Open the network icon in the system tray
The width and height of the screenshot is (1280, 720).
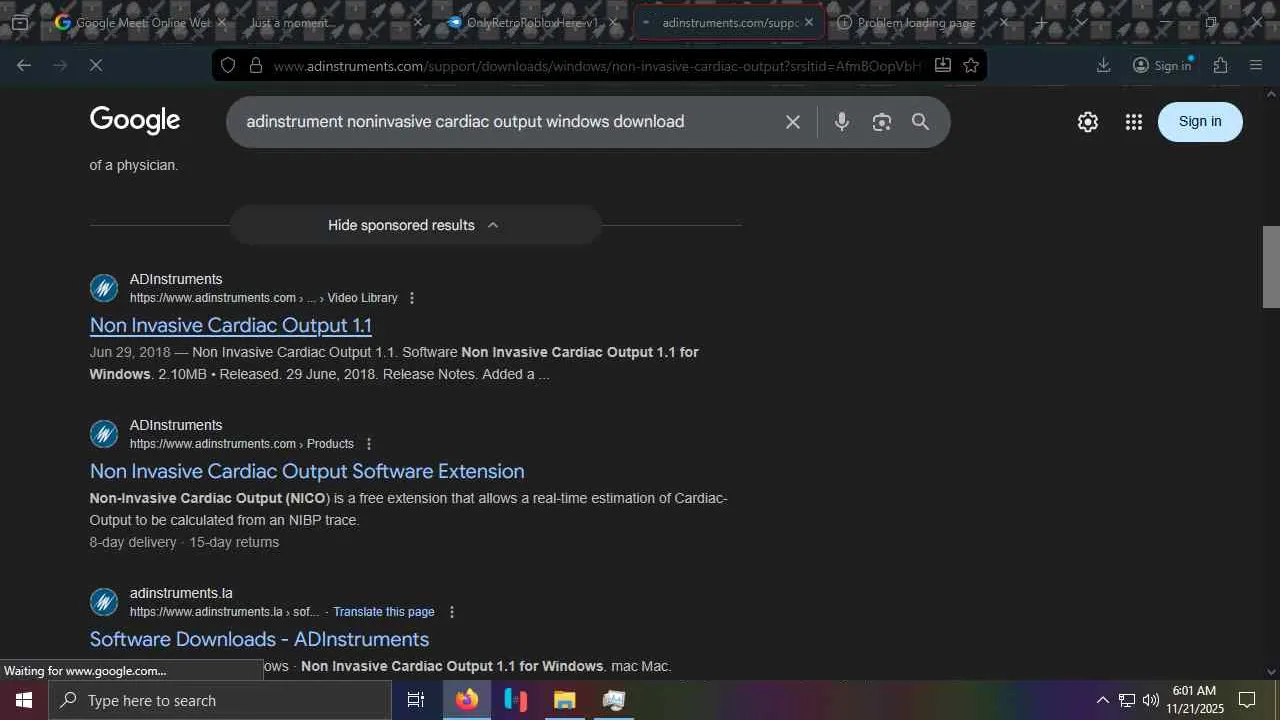tap(1127, 700)
